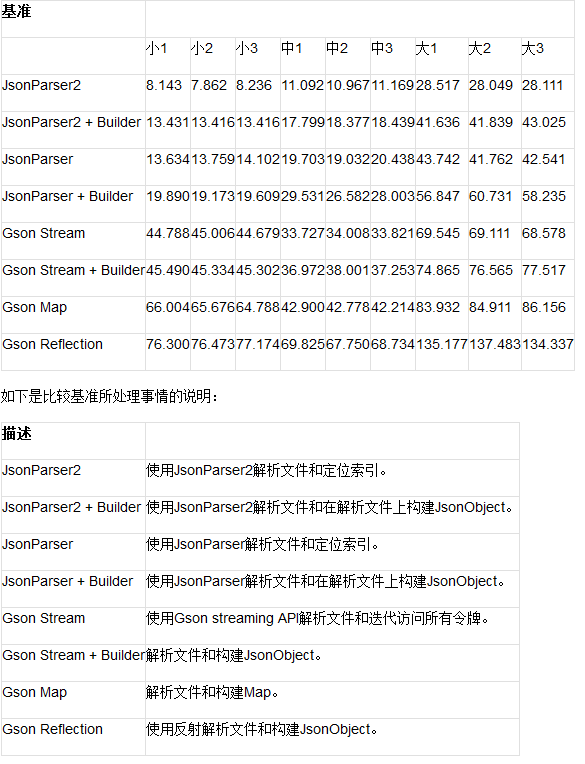Select the value 84.911
The width and height of the screenshot is (585, 764).
coord(490,307)
